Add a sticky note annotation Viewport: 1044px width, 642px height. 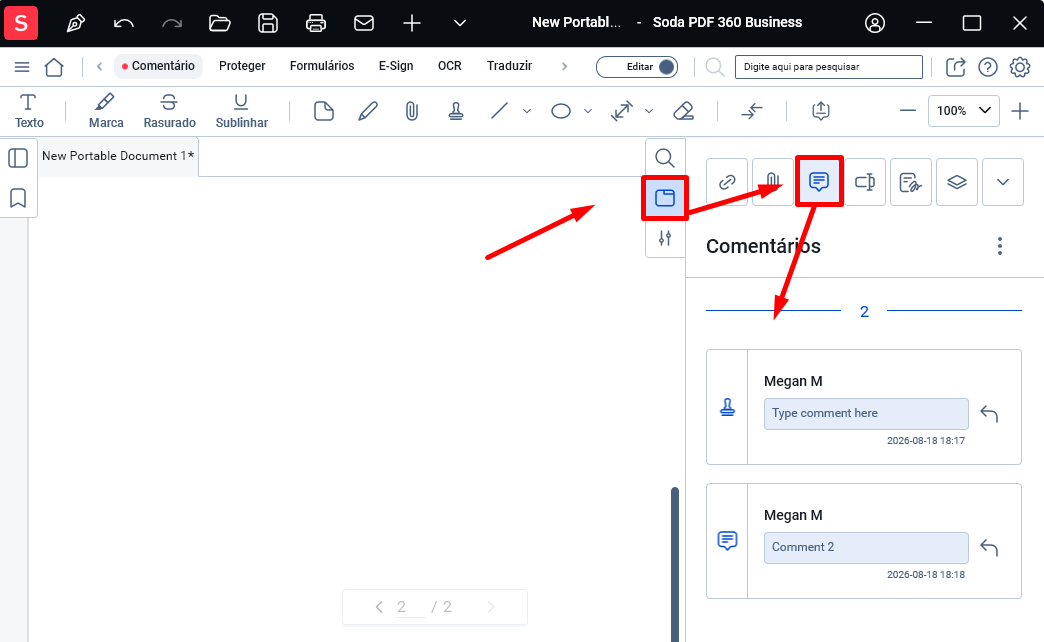[x=324, y=111]
